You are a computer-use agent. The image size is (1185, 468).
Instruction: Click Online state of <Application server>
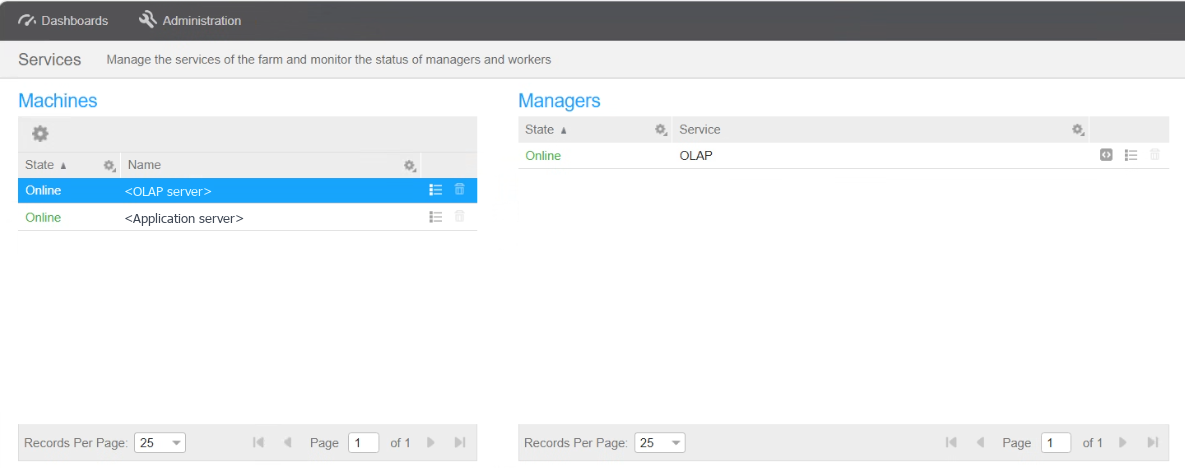(43, 218)
